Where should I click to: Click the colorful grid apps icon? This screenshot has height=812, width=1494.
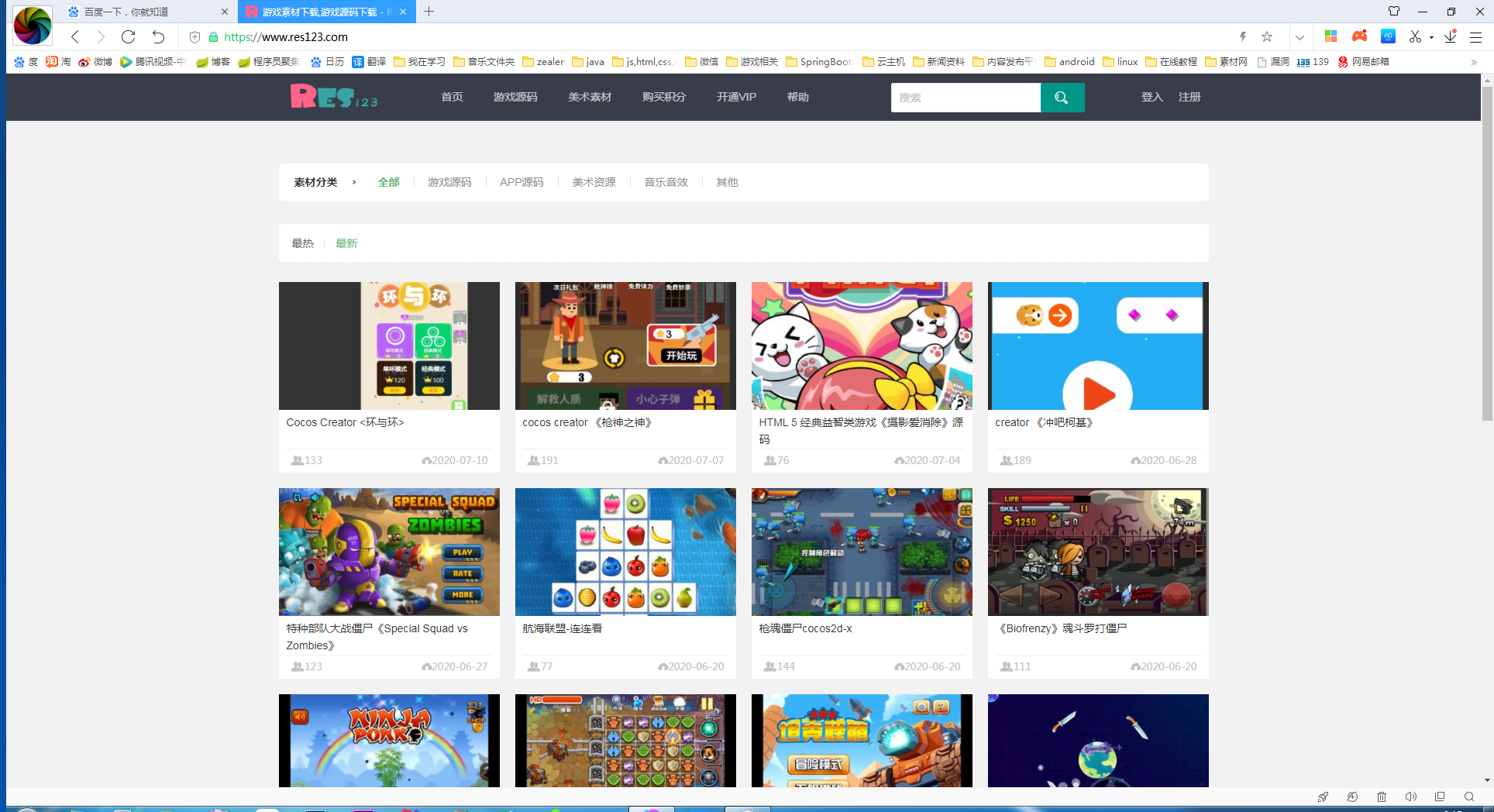(x=1330, y=36)
